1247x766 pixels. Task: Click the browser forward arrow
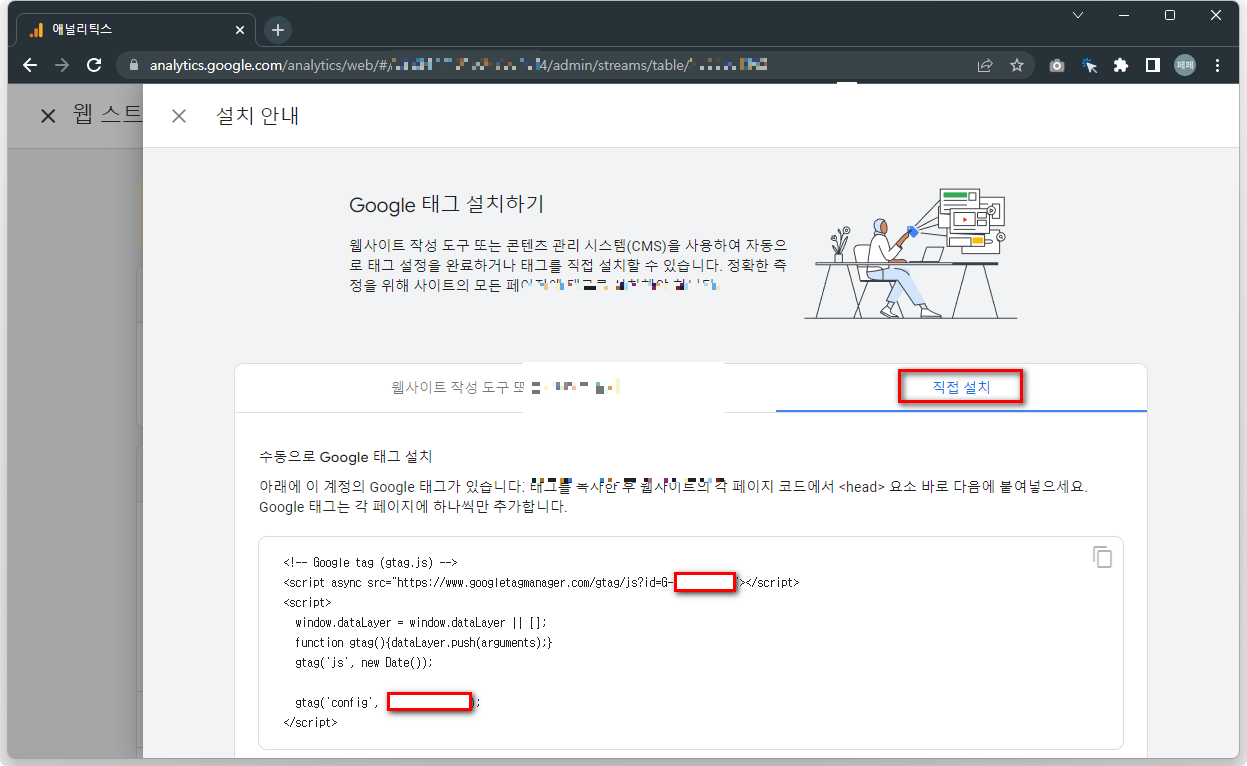[x=61, y=64]
